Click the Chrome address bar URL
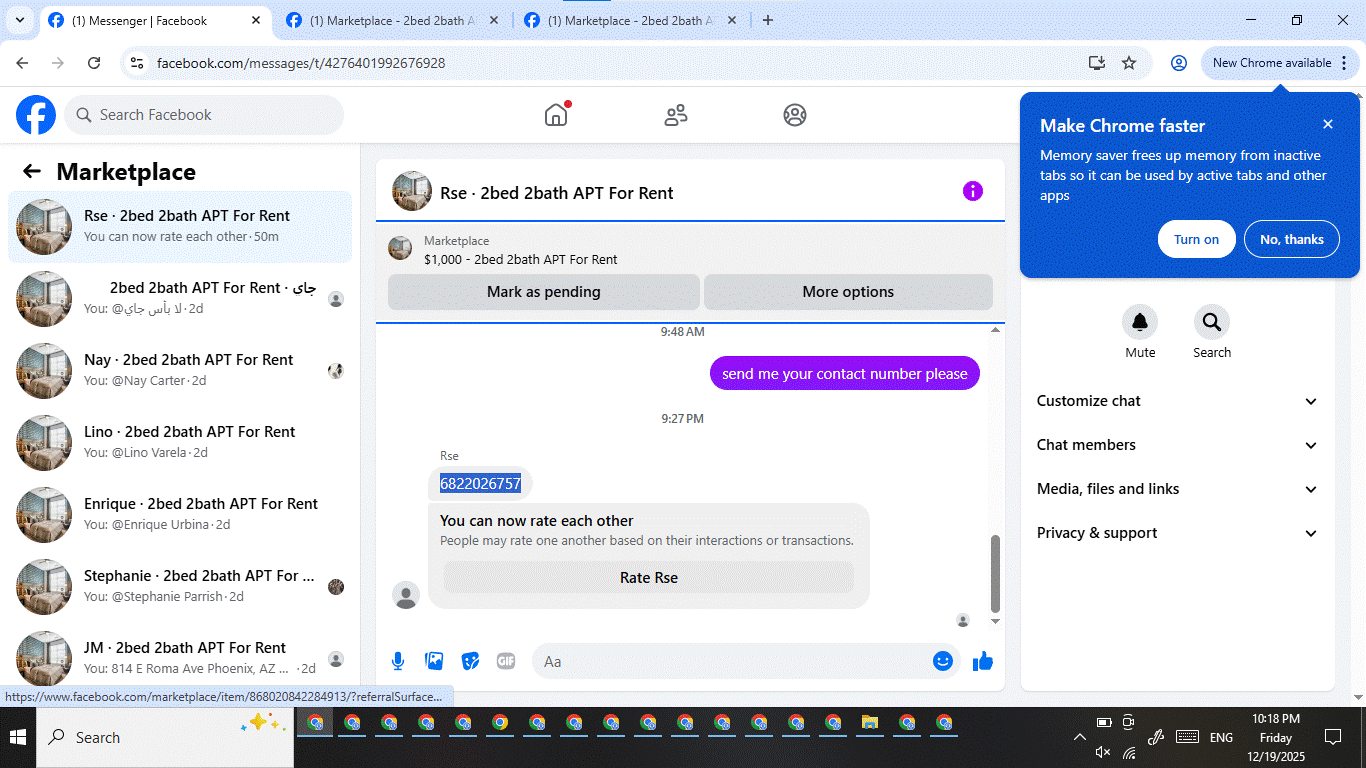 [x=301, y=63]
